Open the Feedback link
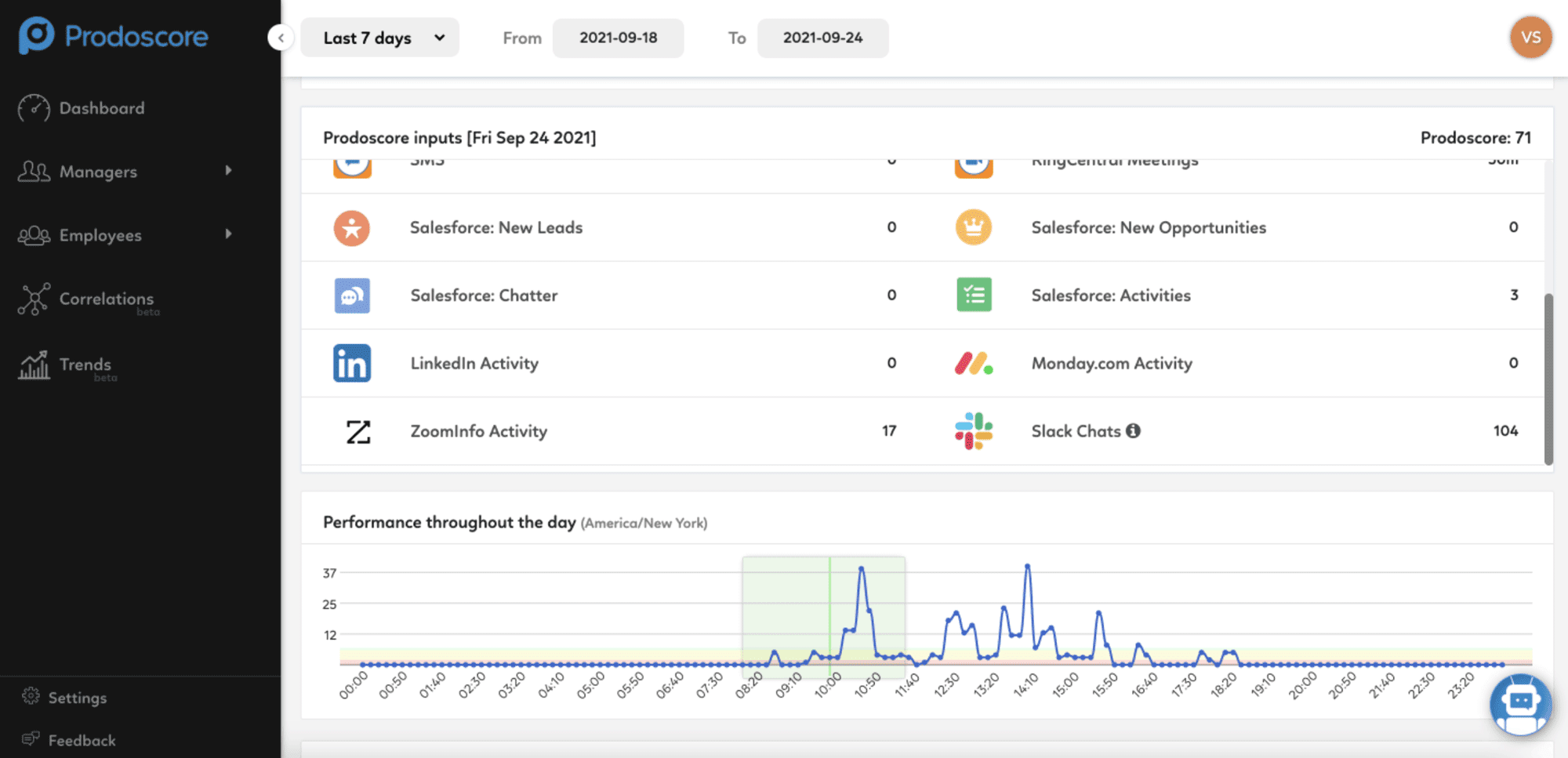1568x758 pixels. point(82,740)
